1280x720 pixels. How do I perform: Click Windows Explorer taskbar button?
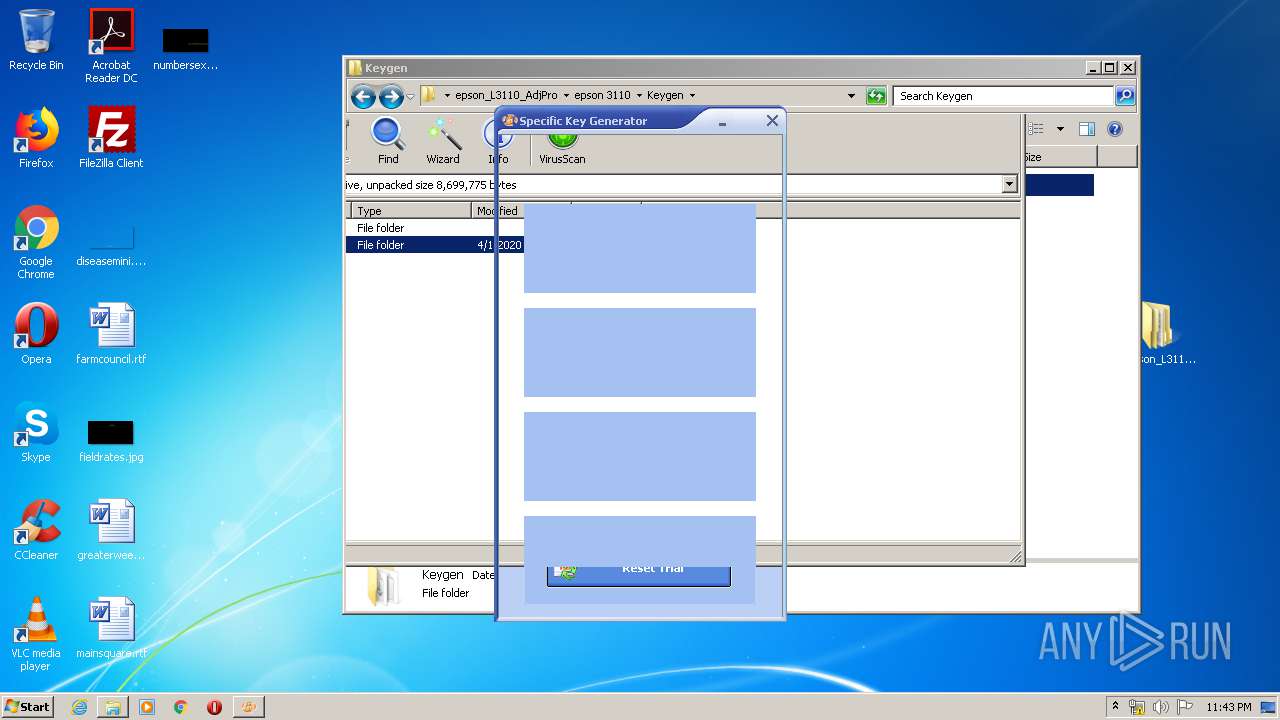pos(112,707)
